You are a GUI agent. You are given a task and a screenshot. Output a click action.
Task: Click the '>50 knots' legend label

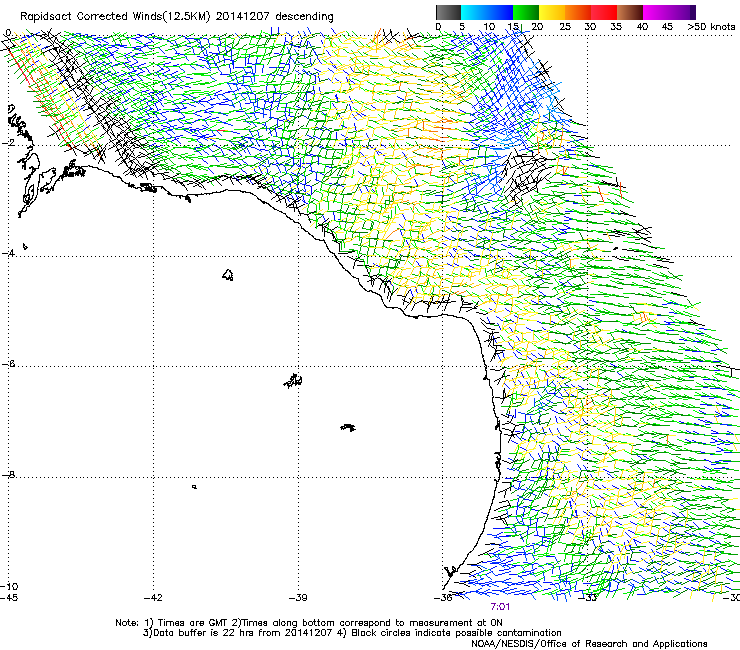click(711, 27)
